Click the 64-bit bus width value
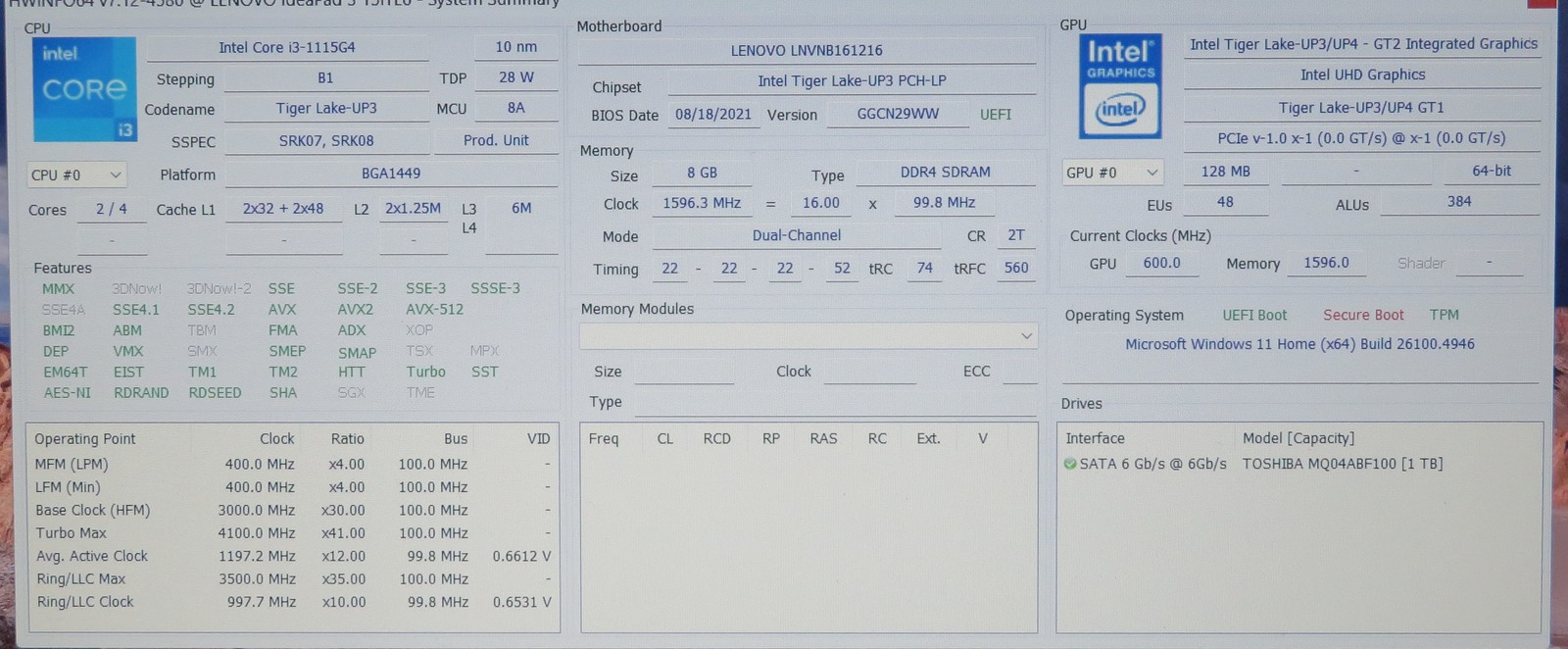This screenshot has width=1568, height=649. point(1492,172)
